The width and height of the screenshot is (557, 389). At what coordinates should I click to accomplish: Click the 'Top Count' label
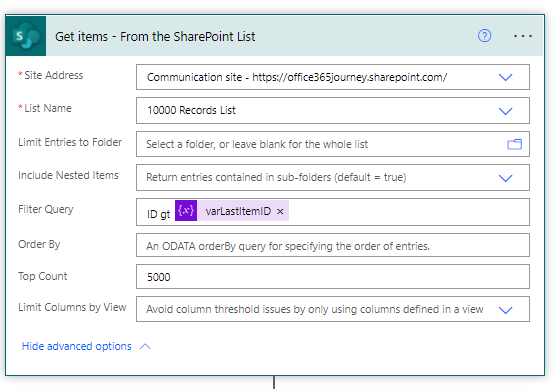click(x=43, y=276)
